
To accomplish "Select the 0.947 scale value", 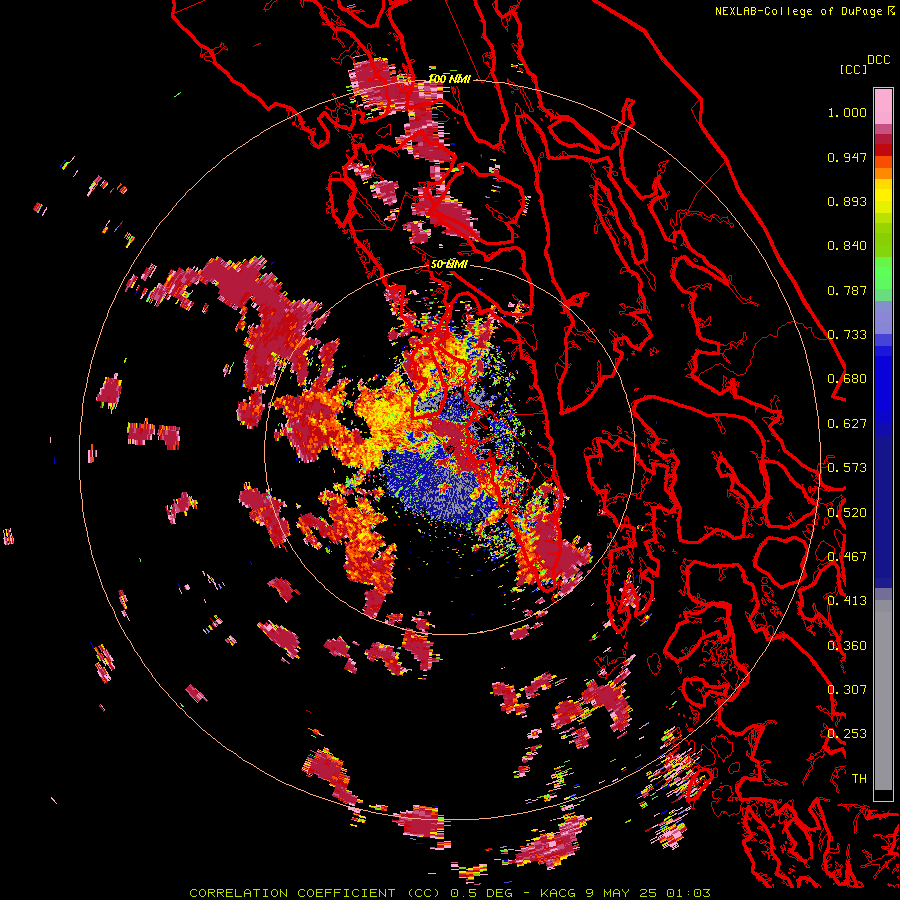I will (847, 157).
